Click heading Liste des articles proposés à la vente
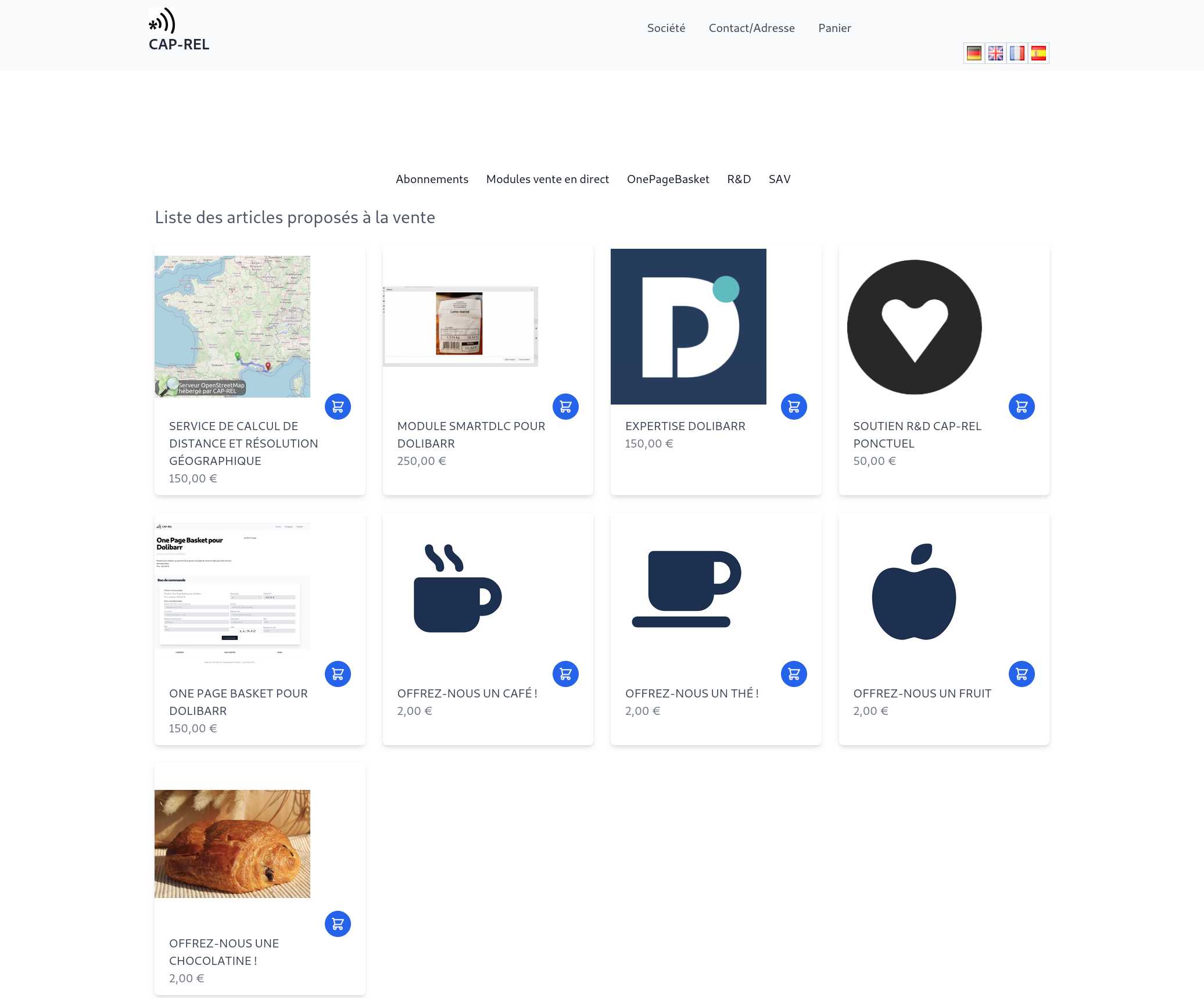This screenshot has width=1204, height=998. [295, 217]
